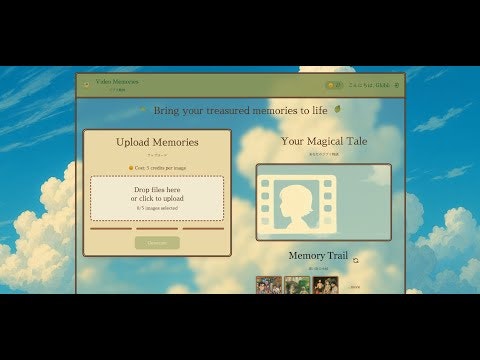Select "Bring your treasured memories to life" text
Screen dimensions: 480x360
240,110
